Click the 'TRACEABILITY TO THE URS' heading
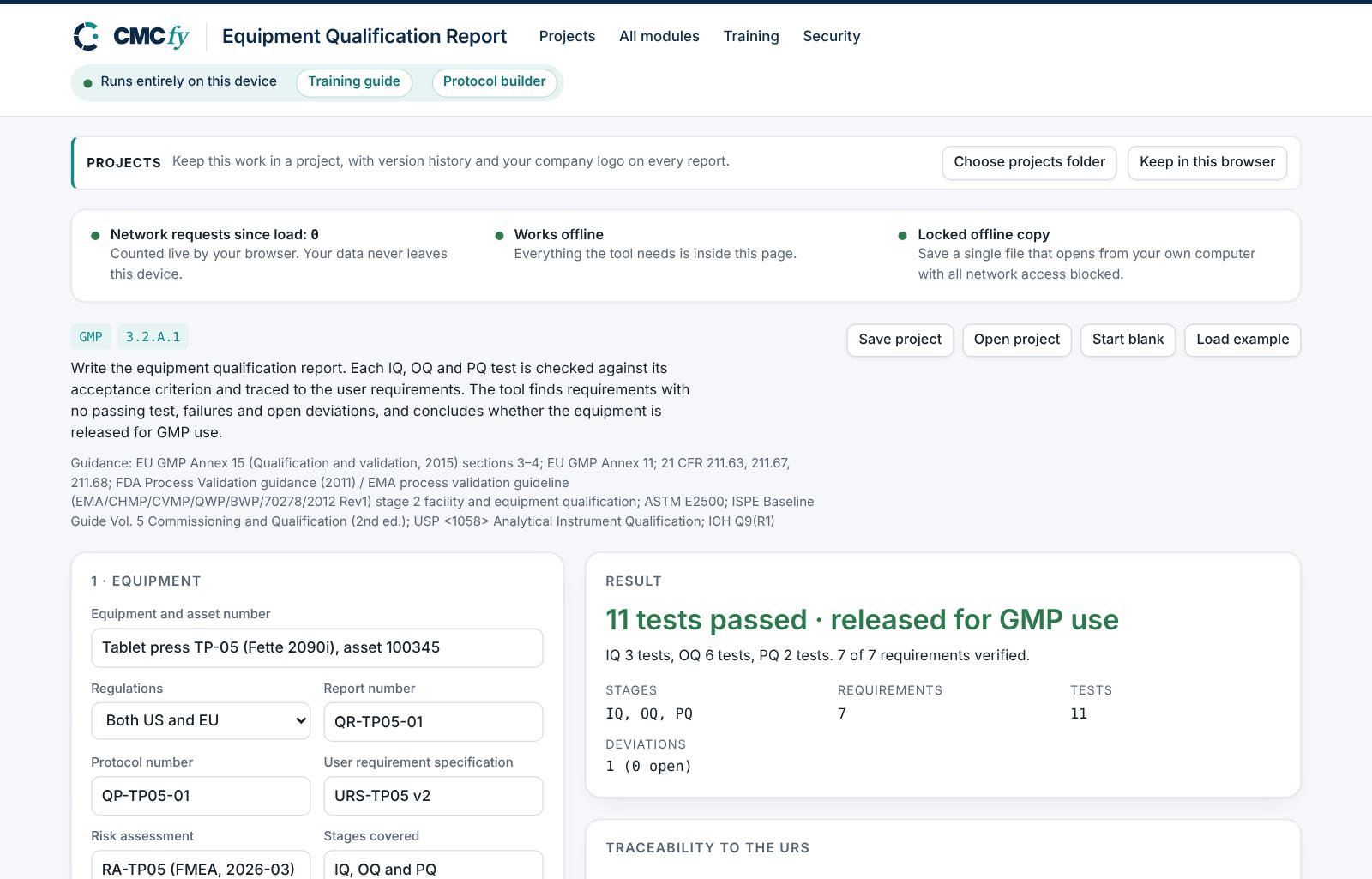The height and width of the screenshot is (879, 1372). pyautogui.click(x=707, y=848)
